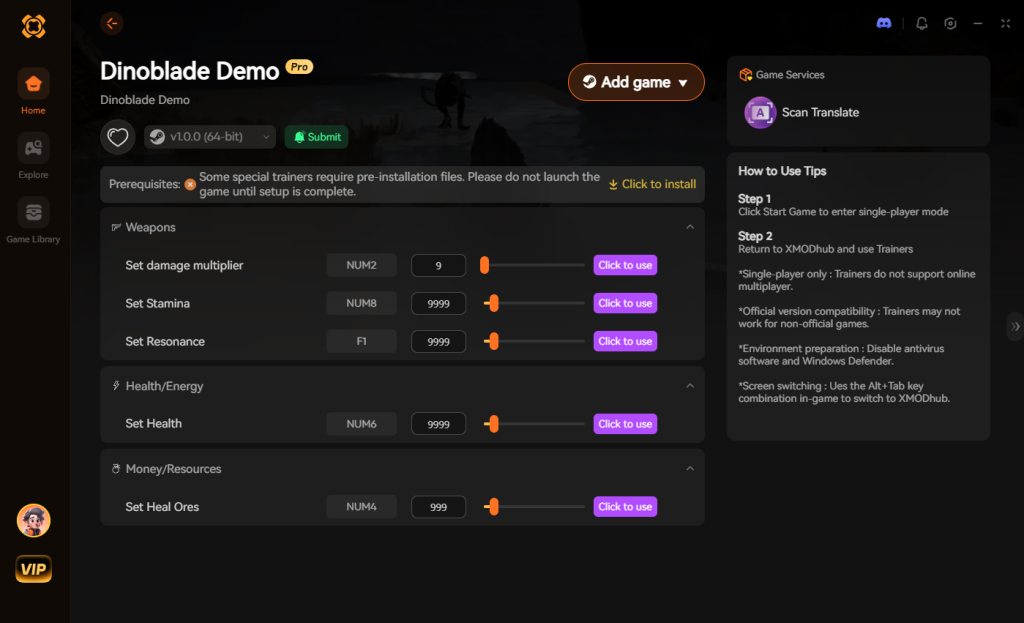Click the Health/Energy lightning icon
Image resolution: width=1024 pixels, height=623 pixels.
[116, 386]
